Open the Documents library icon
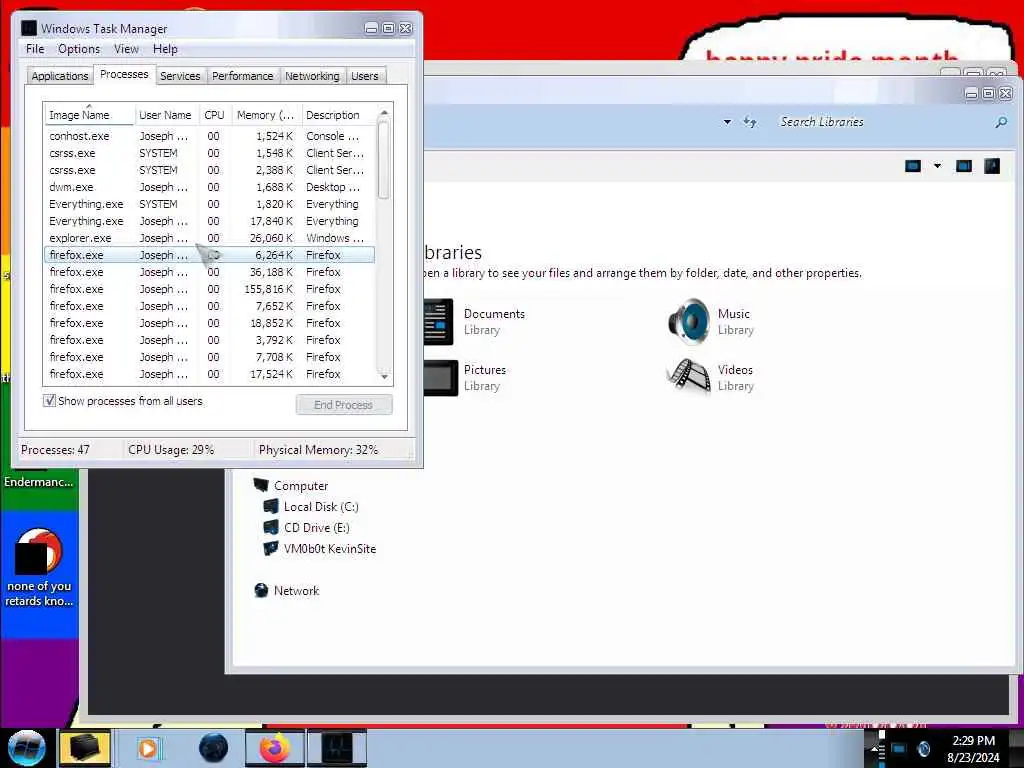 click(x=438, y=321)
